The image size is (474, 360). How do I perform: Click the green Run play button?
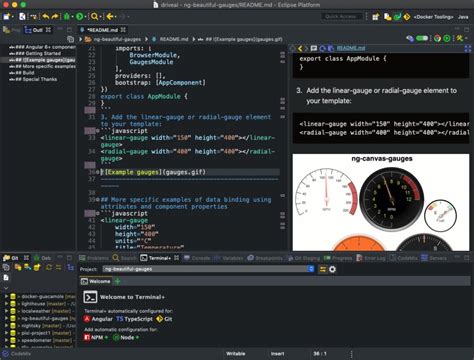[79, 16]
